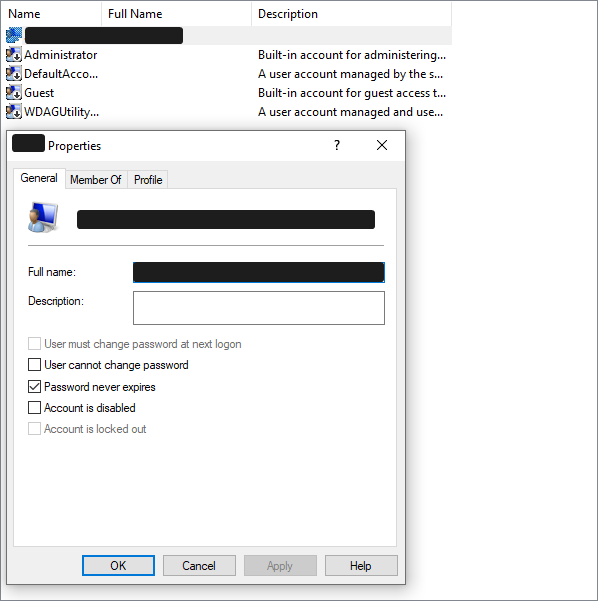
Task: Toggle User must change password at next logon
Action: [x=34, y=344]
